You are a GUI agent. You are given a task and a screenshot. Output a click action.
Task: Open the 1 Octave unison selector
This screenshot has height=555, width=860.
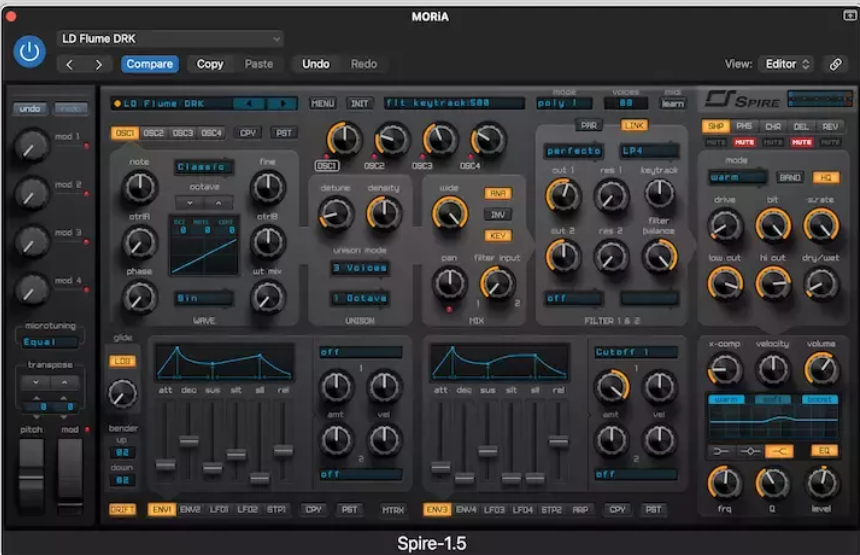(x=360, y=298)
